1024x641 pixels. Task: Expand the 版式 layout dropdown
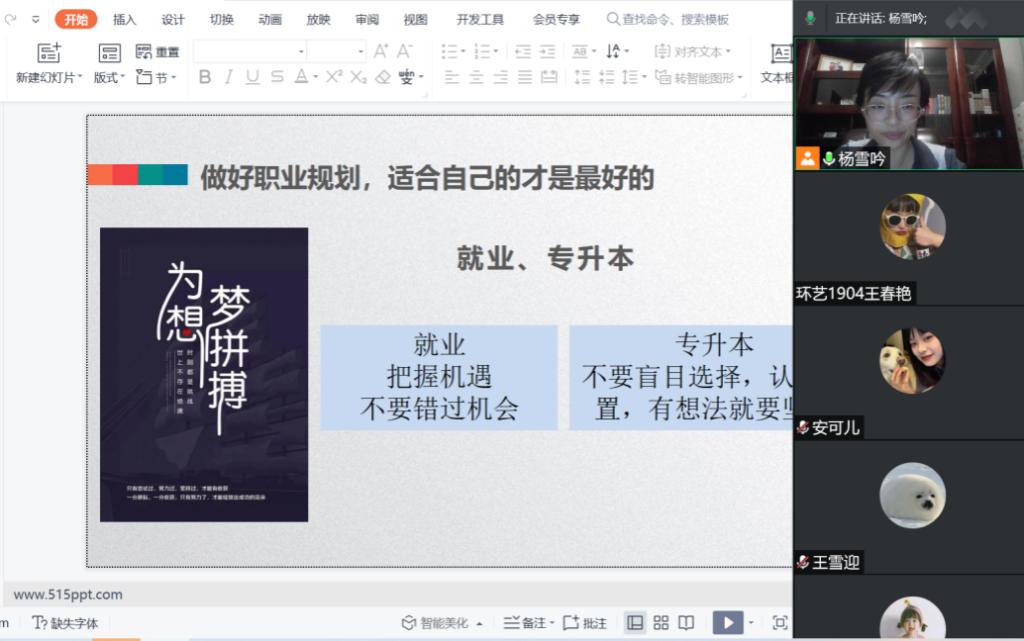coord(109,77)
